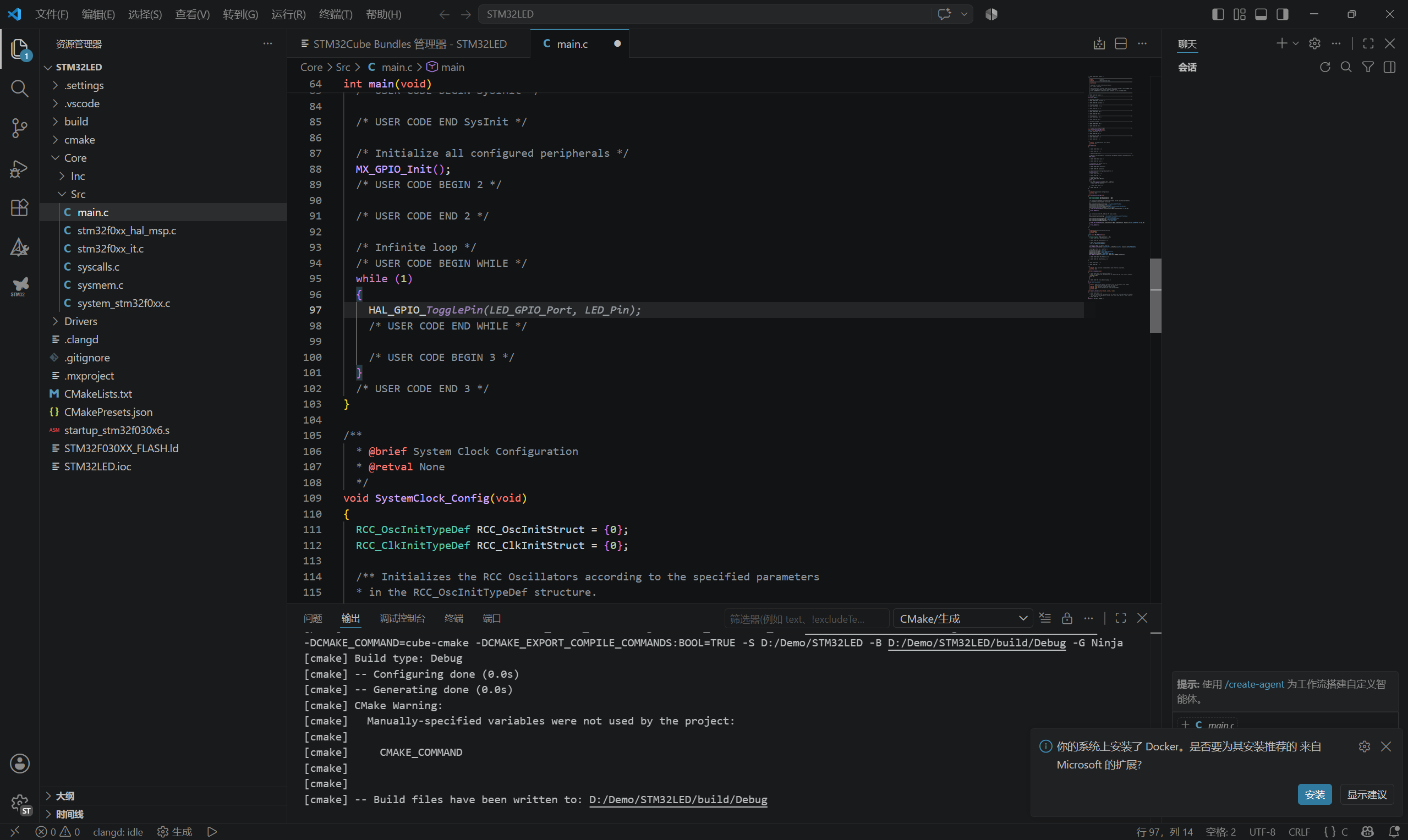This screenshot has width=1408, height=840.
Task: Toggle output scroll lock
Action: [x=1067, y=618]
